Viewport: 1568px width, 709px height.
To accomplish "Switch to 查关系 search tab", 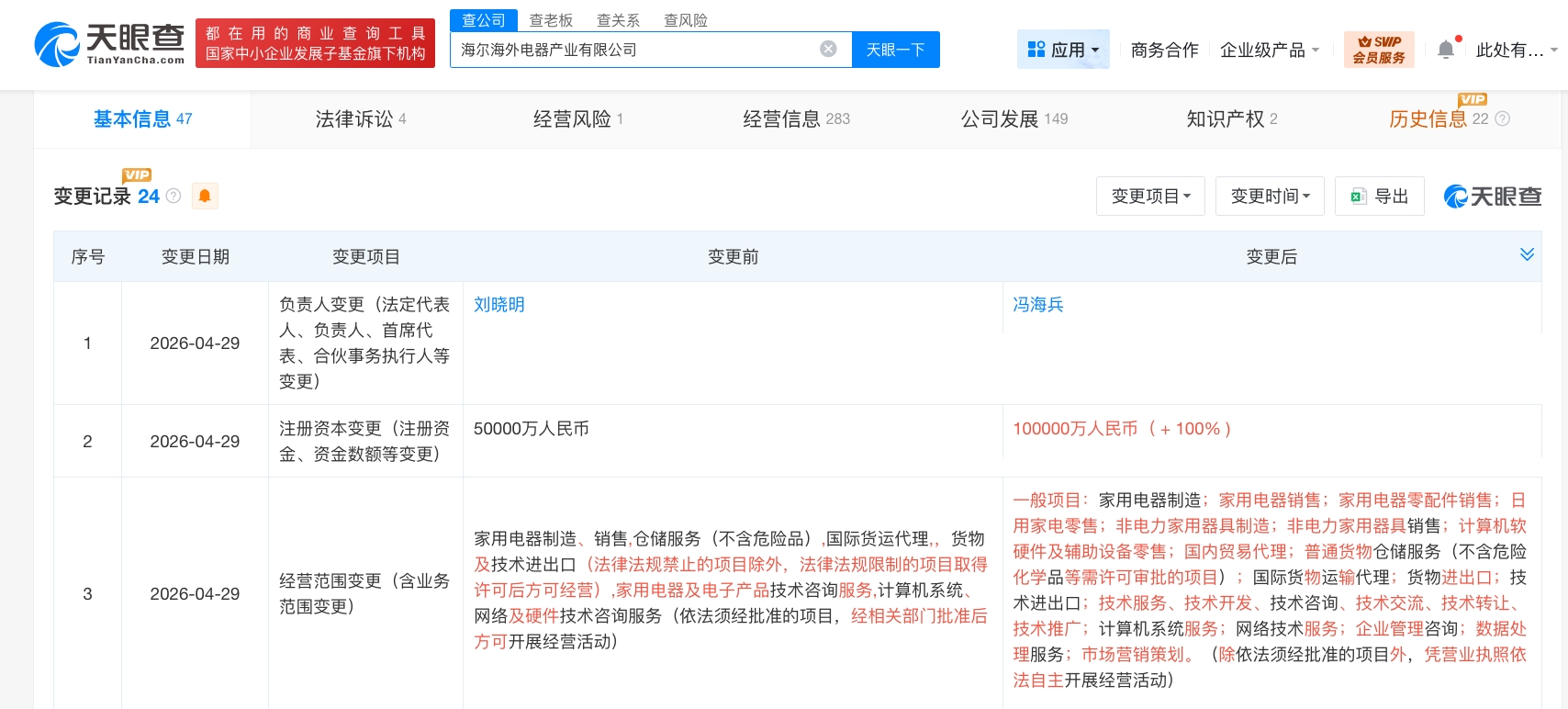I will 618,20.
